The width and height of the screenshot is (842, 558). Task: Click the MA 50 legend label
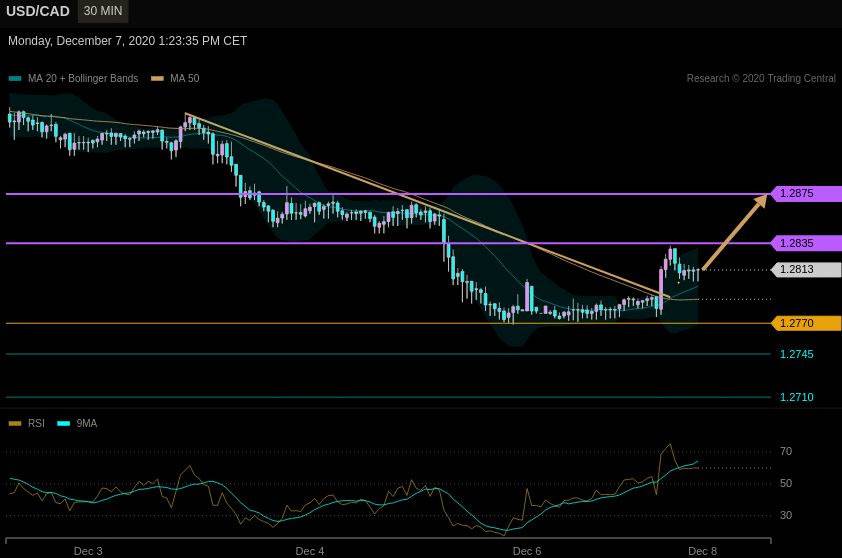185,78
